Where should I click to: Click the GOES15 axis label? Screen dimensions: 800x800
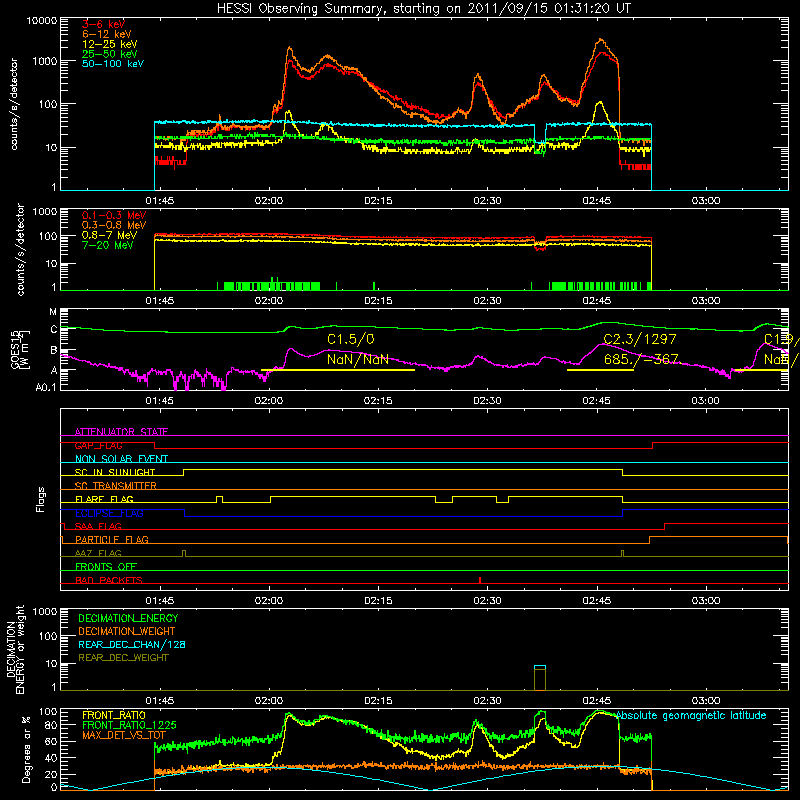[16, 349]
